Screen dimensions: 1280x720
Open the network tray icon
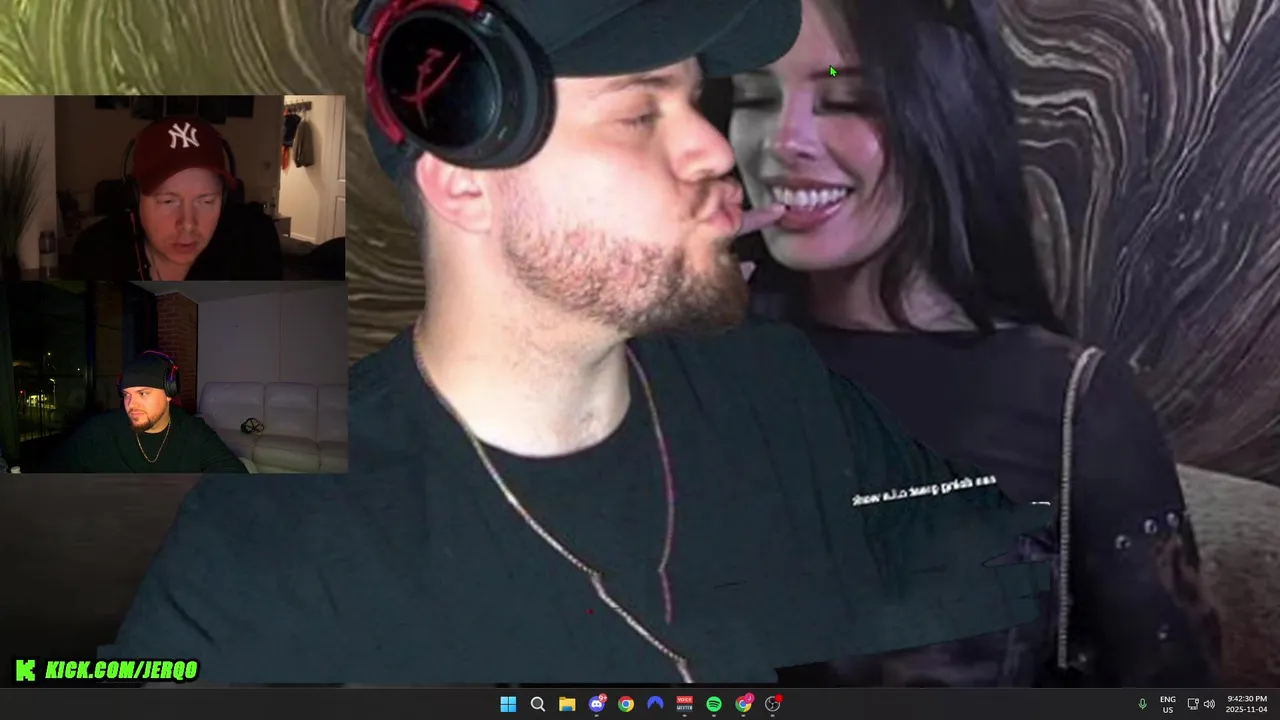pos(1193,704)
